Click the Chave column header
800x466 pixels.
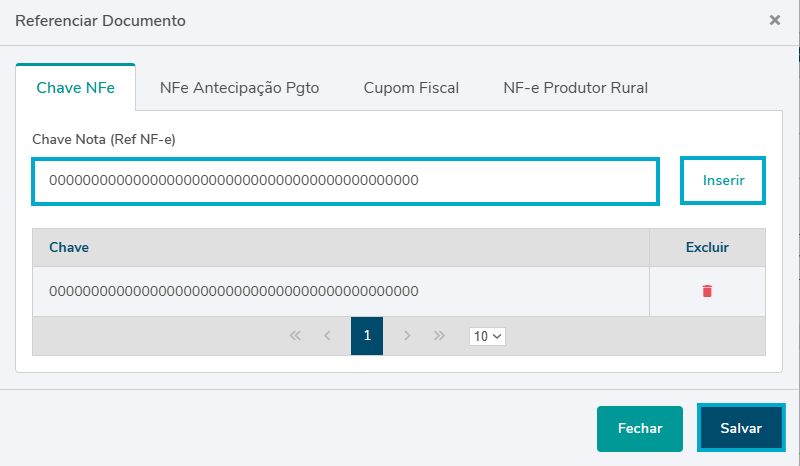pyautogui.click(x=68, y=247)
